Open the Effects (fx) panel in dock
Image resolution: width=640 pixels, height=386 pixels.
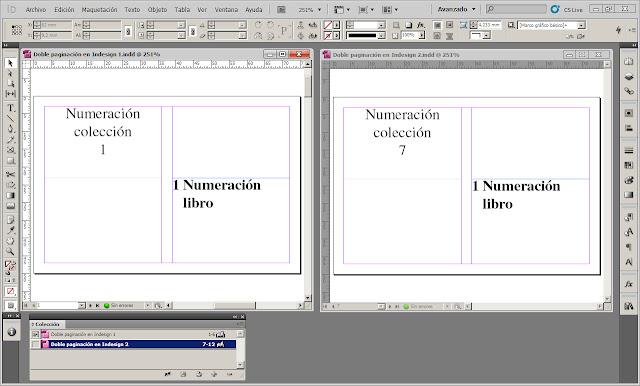(629, 284)
